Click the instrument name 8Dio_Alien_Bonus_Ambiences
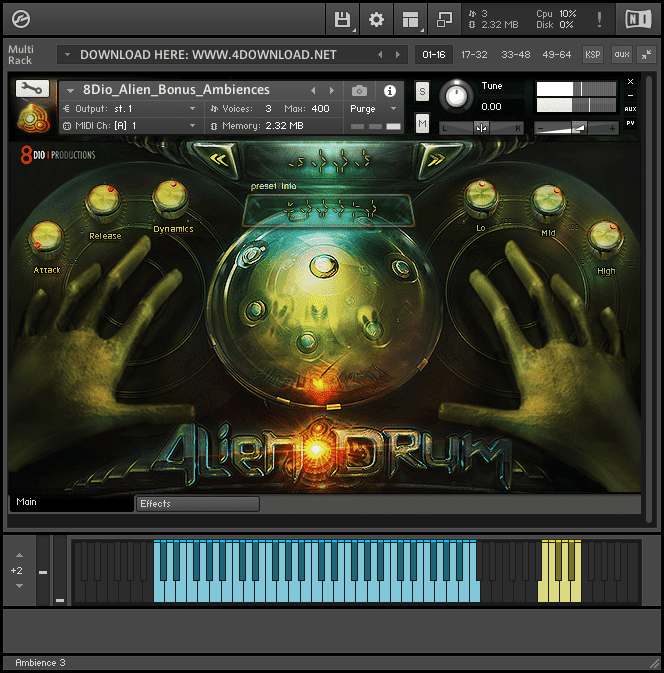 tap(176, 90)
